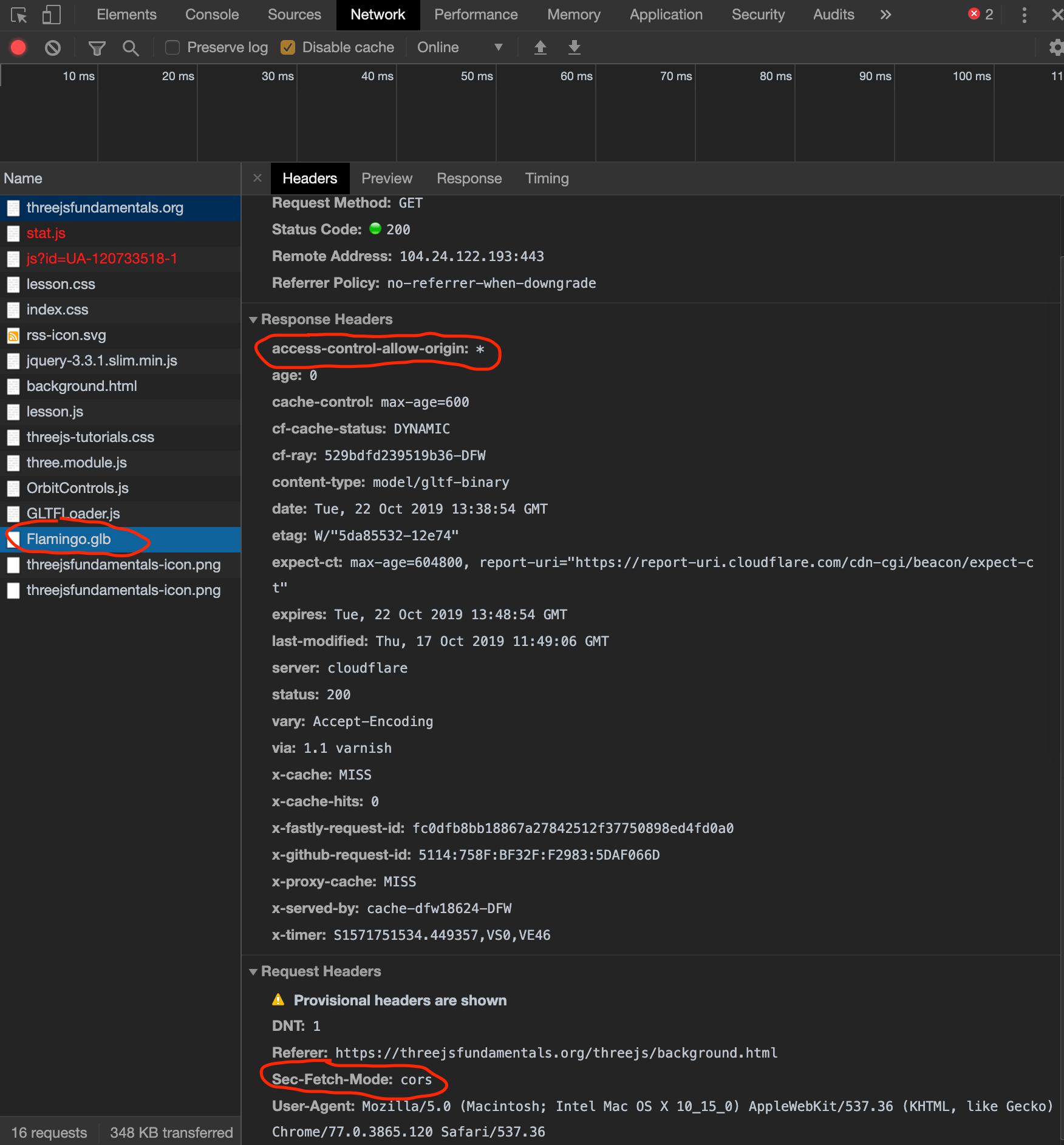Start recording network log
Viewport: 1064px width, 1145px height.
coord(18,47)
